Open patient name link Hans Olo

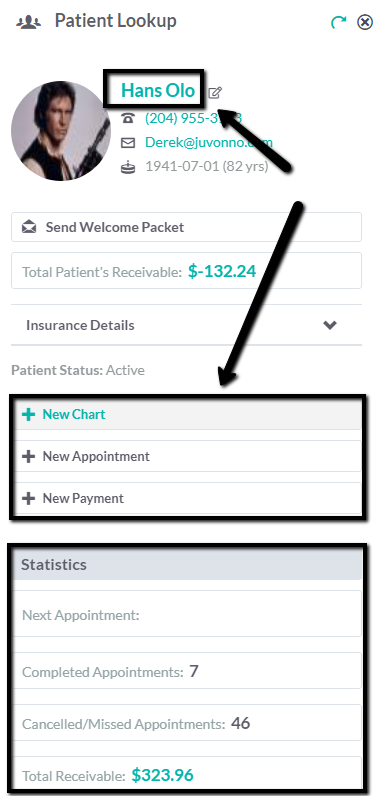pyautogui.click(x=158, y=90)
